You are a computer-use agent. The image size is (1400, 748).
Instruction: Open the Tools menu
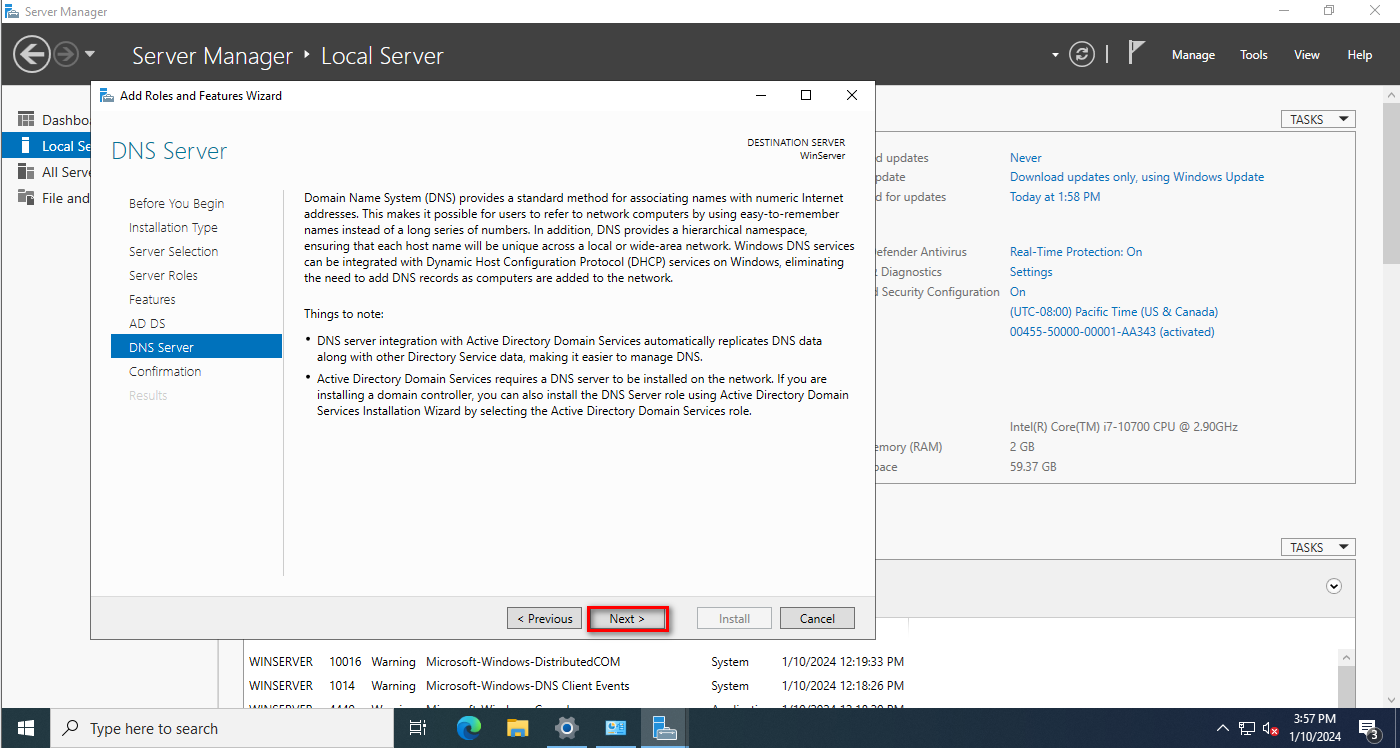click(x=1253, y=55)
